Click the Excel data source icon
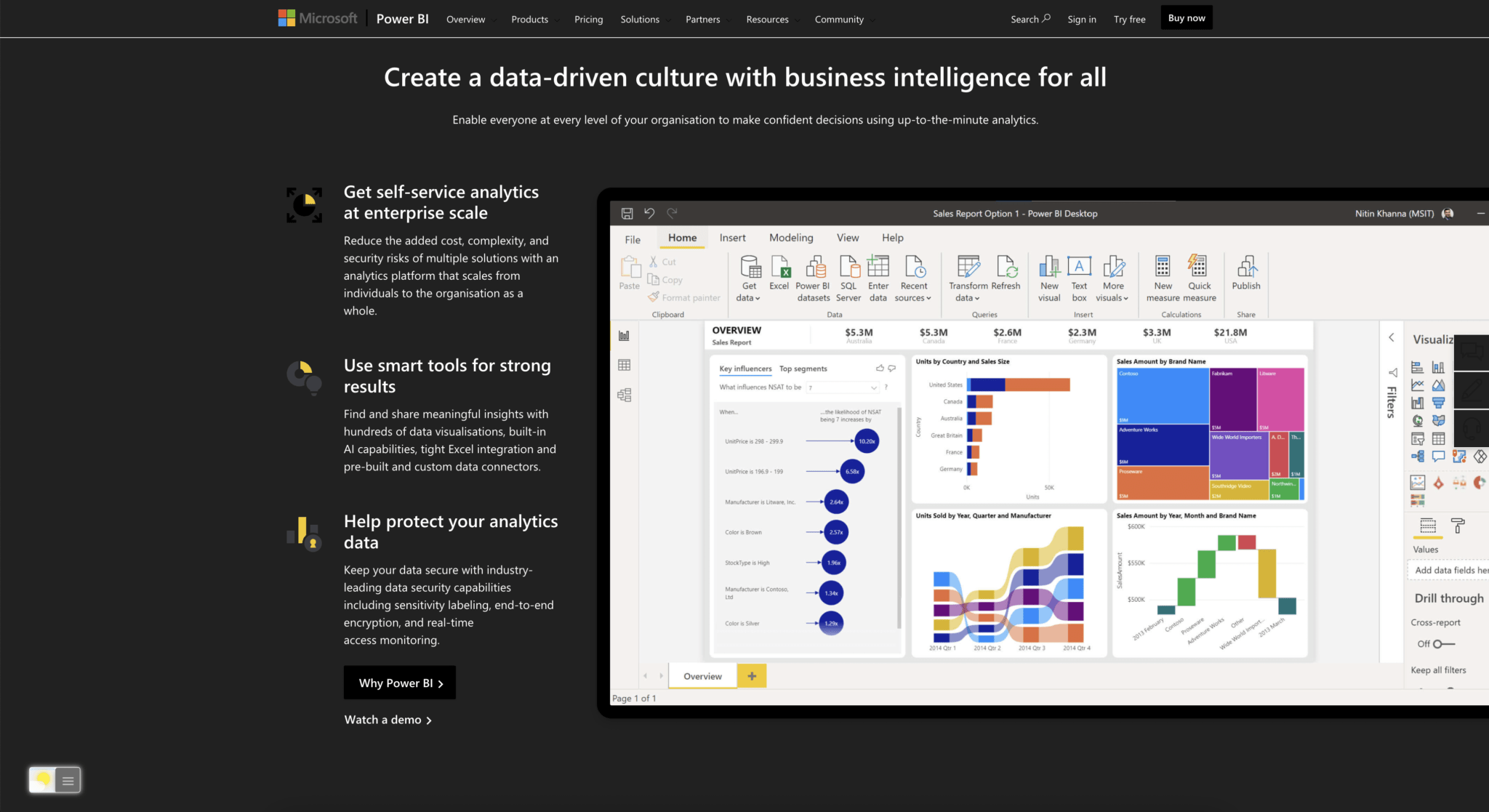1489x812 pixels. pos(780,267)
